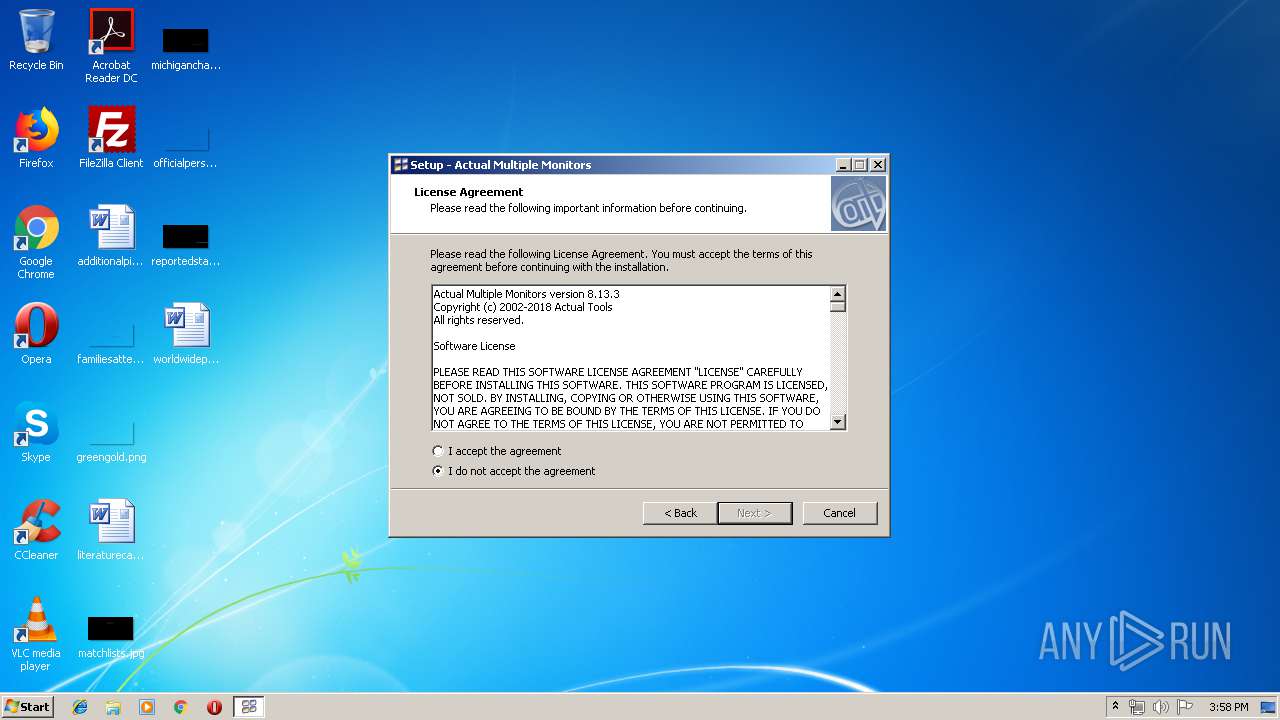Click the license scrollbar thumb
The image size is (1280, 720).
click(x=838, y=306)
